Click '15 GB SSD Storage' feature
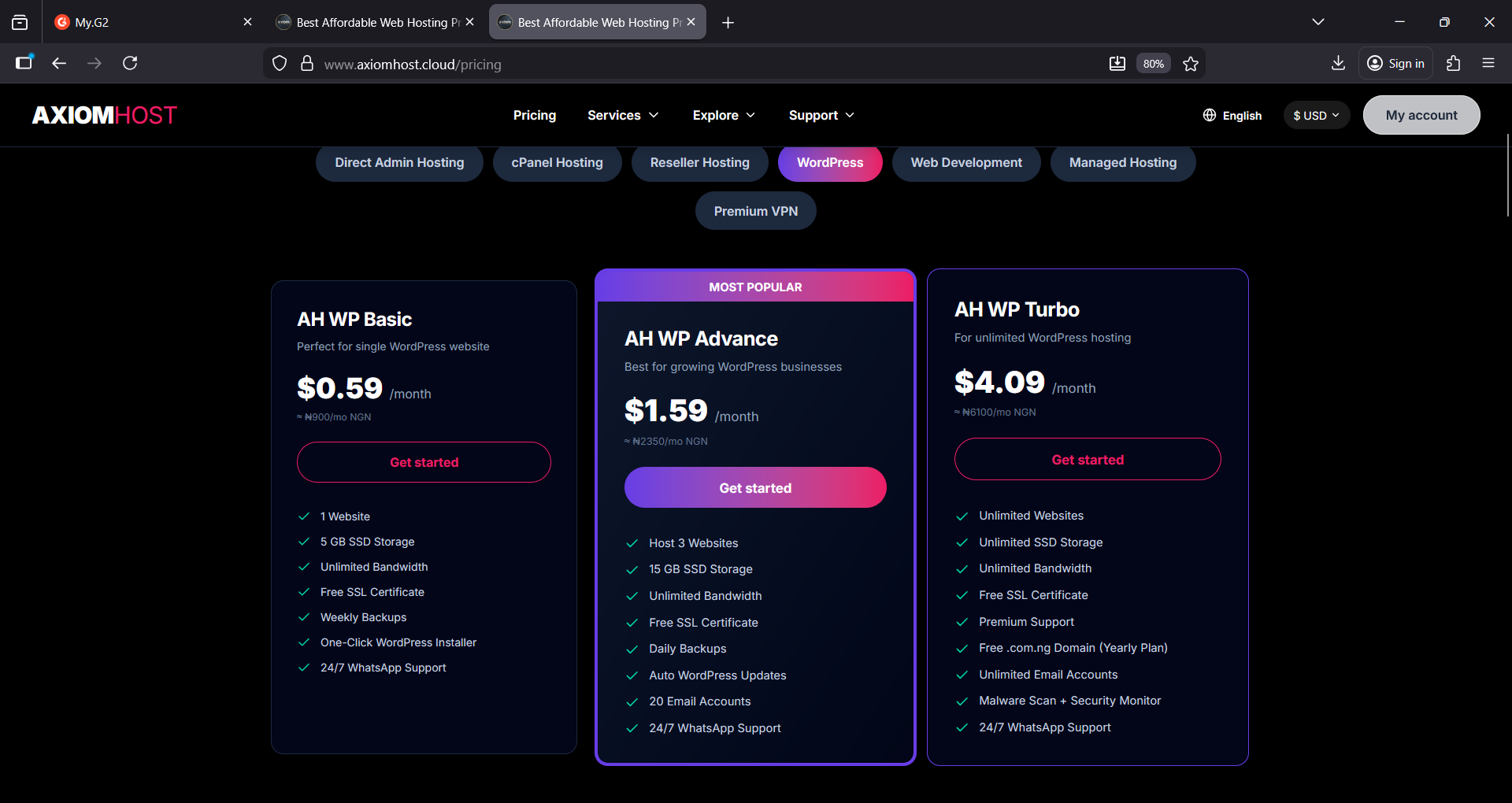Image resolution: width=1512 pixels, height=803 pixels. tap(701, 569)
